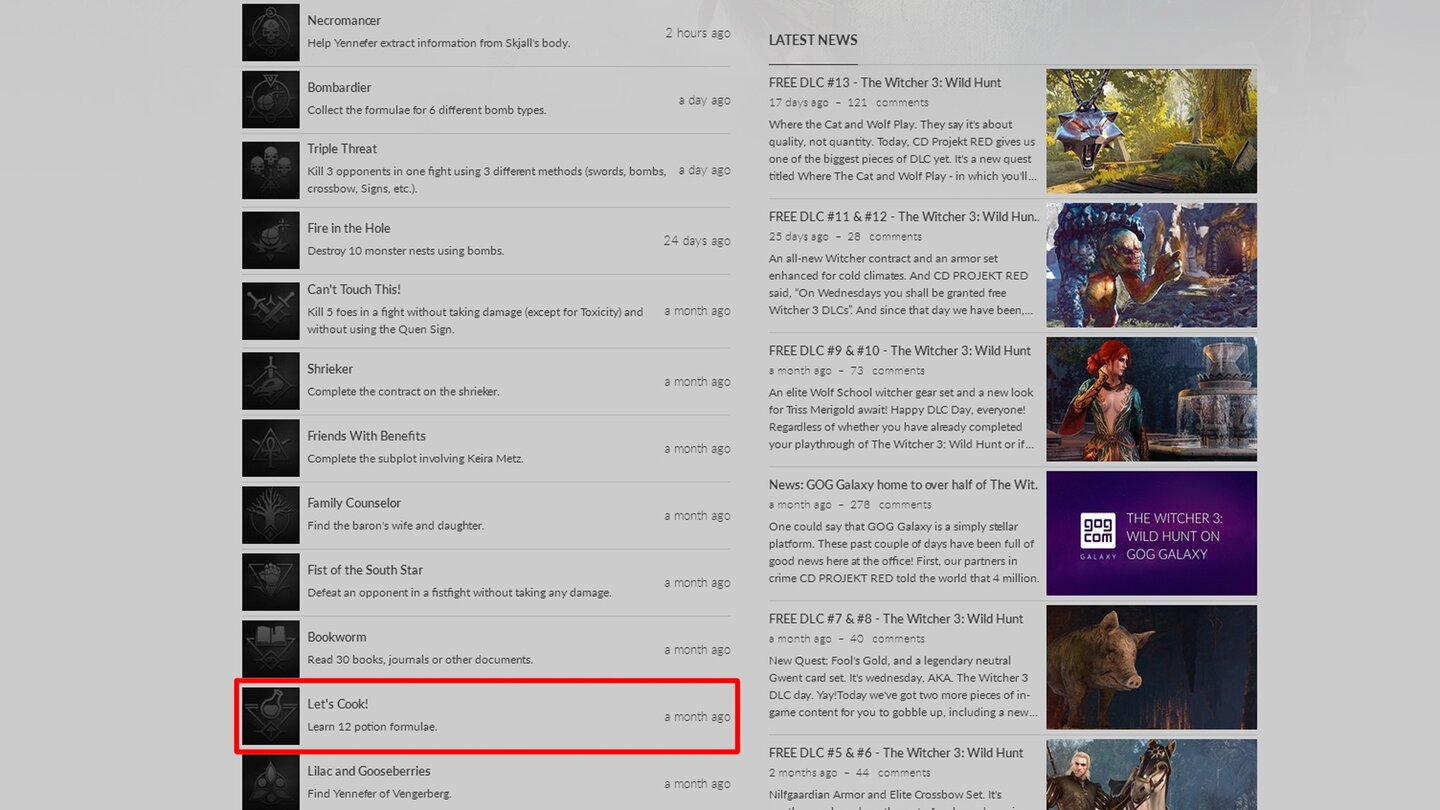Click the Lilac and Gooseberries icon
Image resolution: width=1440 pixels, height=810 pixels.
pos(271,782)
